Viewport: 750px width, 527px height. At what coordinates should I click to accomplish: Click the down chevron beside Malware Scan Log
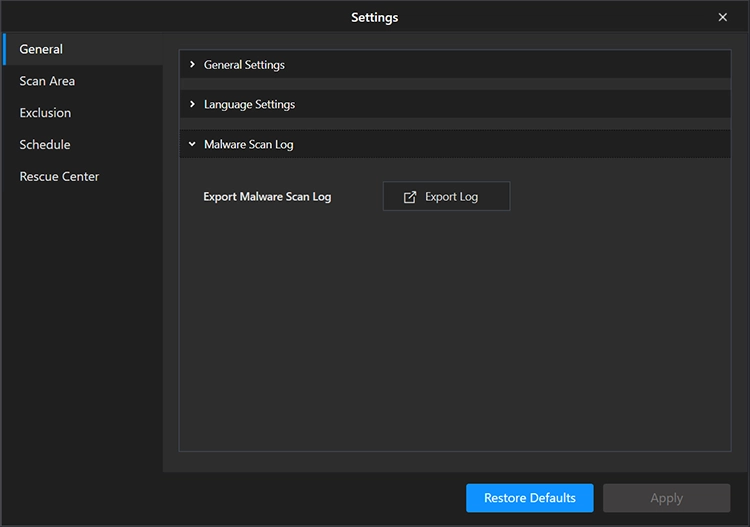click(192, 144)
